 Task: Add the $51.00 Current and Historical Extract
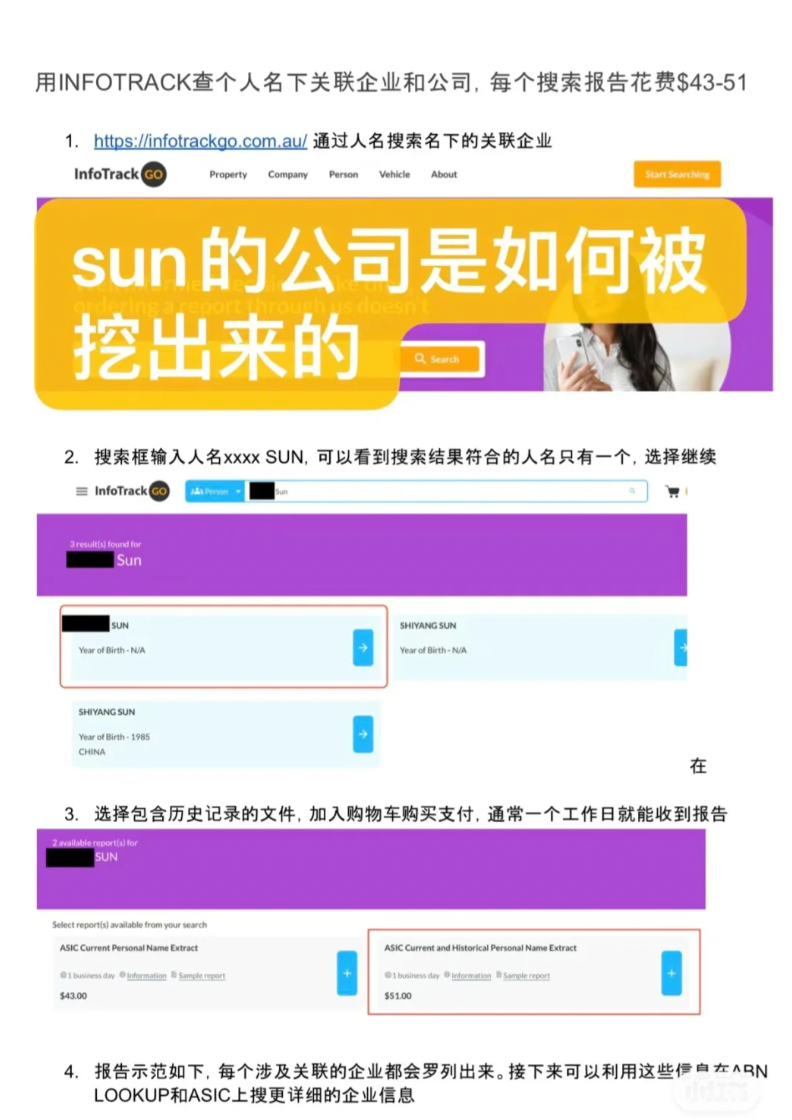(671, 973)
